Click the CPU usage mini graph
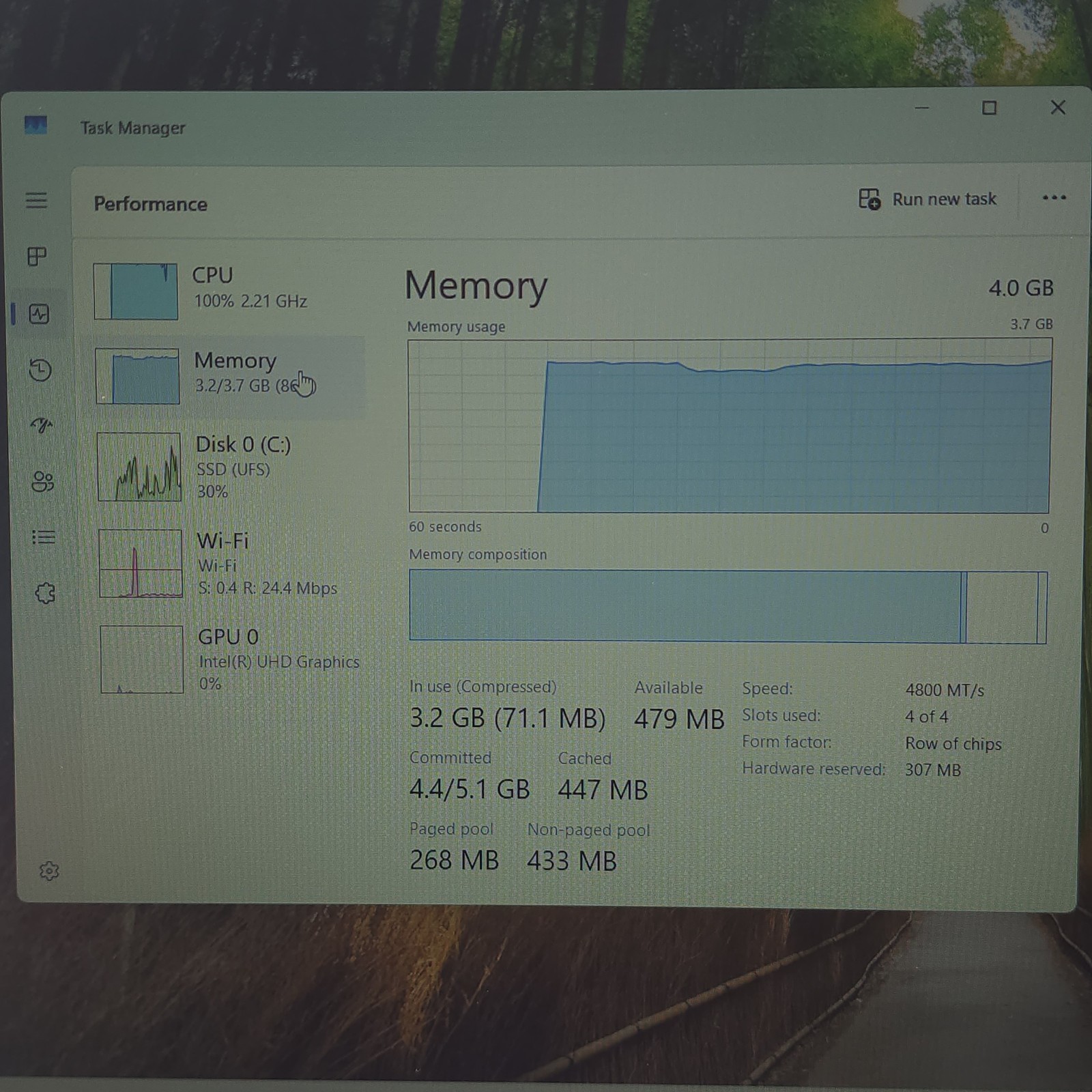This screenshot has width=1092, height=1092. pos(136,291)
